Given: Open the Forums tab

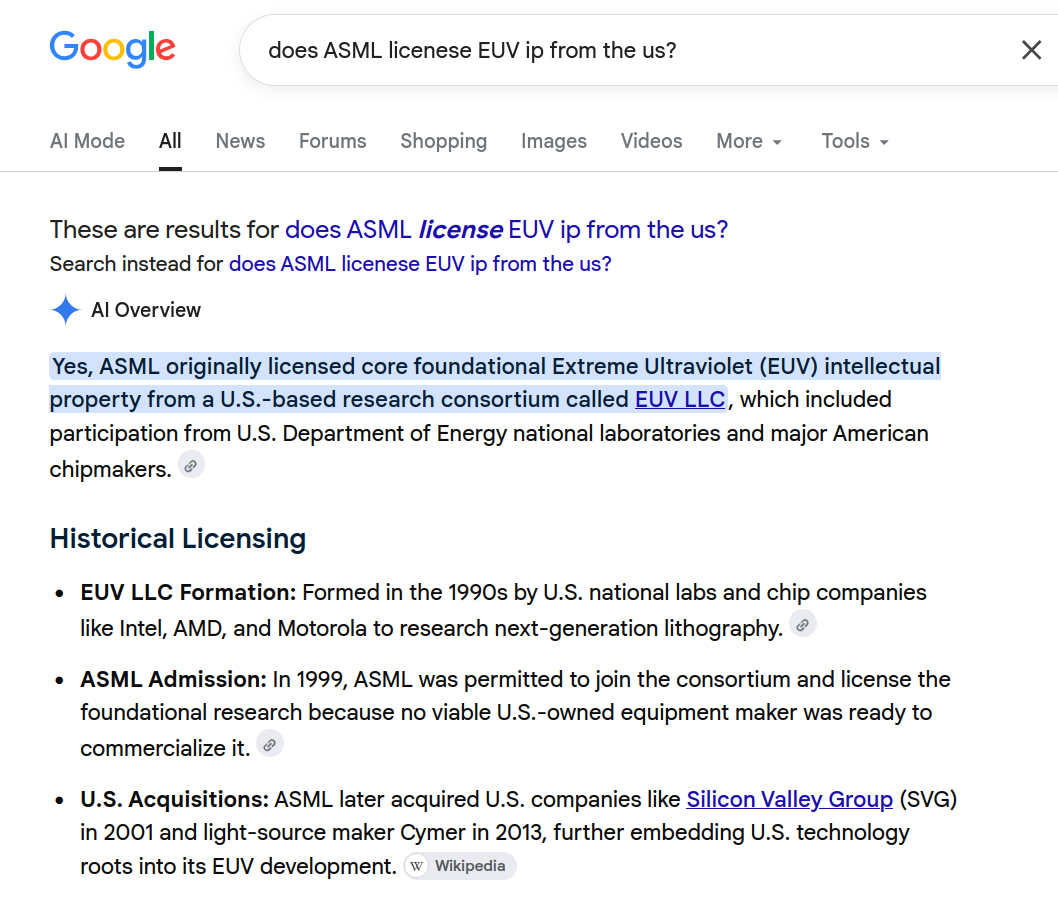Looking at the screenshot, I should (x=333, y=141).
